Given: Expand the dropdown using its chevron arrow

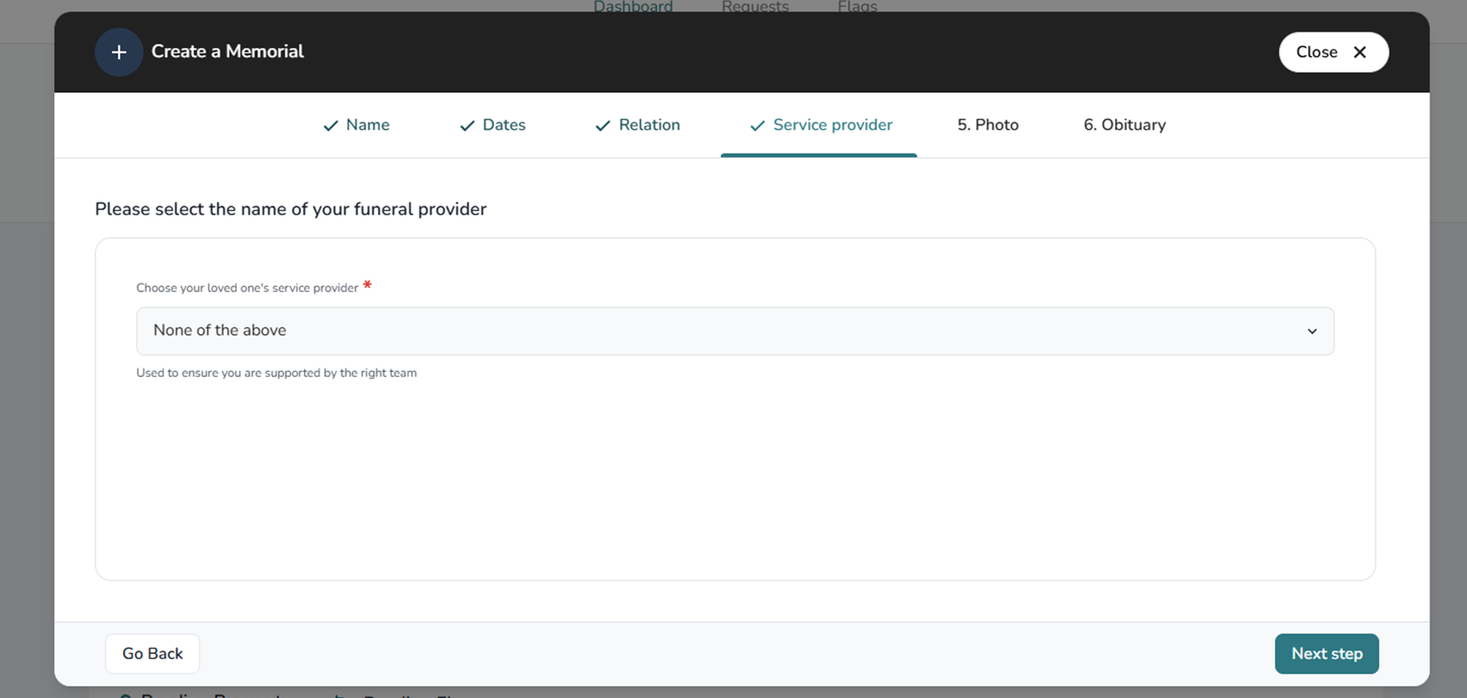Looking at the screenshot, I should (x=1312, y=331).
